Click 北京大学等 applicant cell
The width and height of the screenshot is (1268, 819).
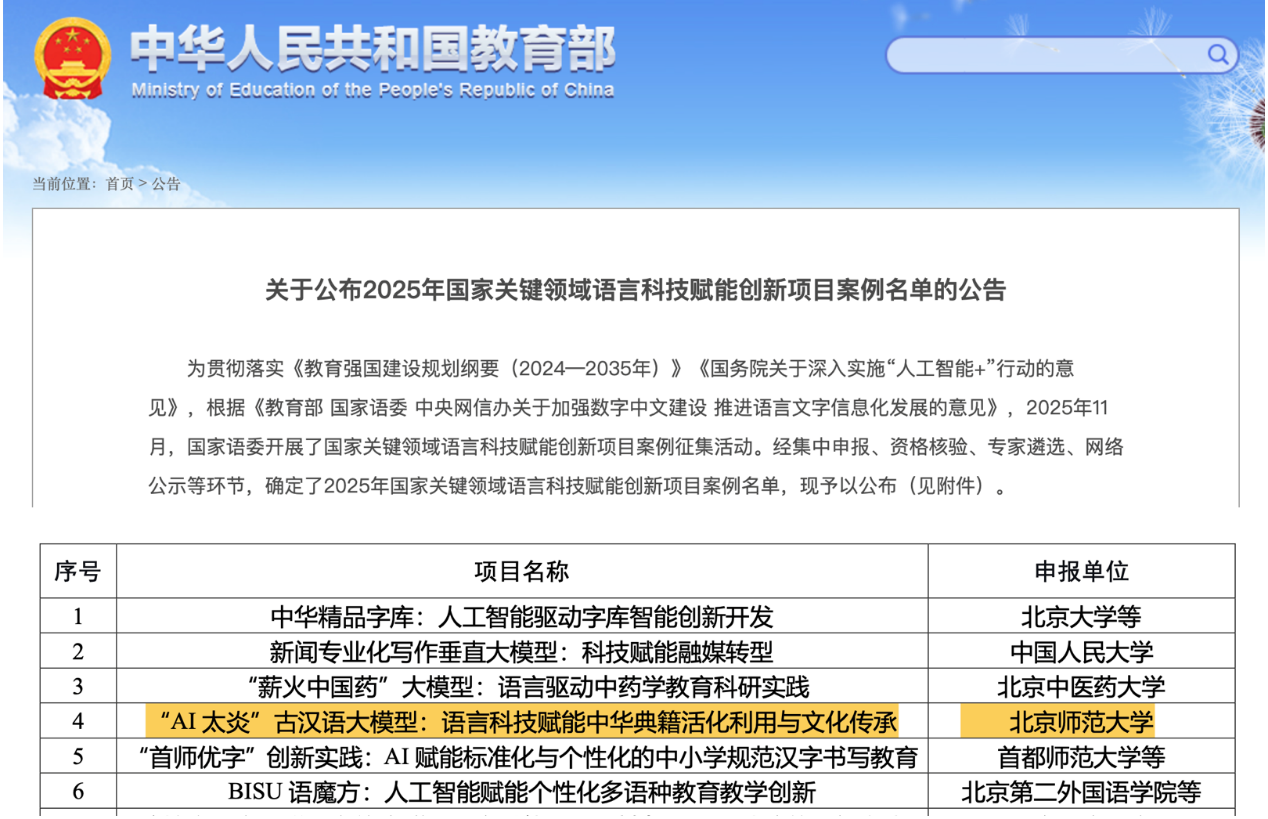[1081, 617]
